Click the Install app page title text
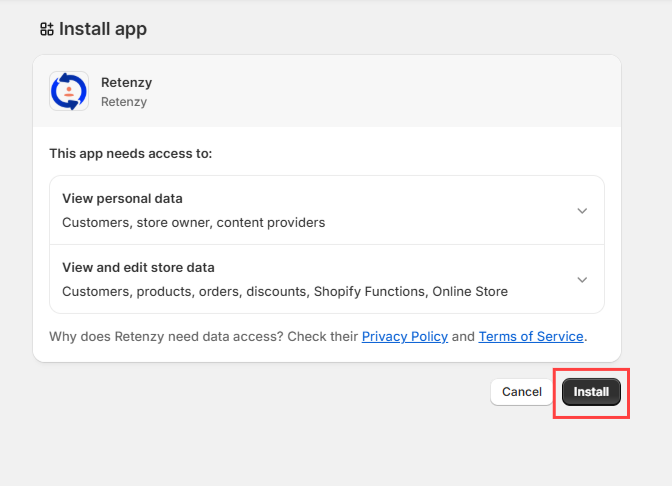 pyautogui.click(x=103, y=30)
